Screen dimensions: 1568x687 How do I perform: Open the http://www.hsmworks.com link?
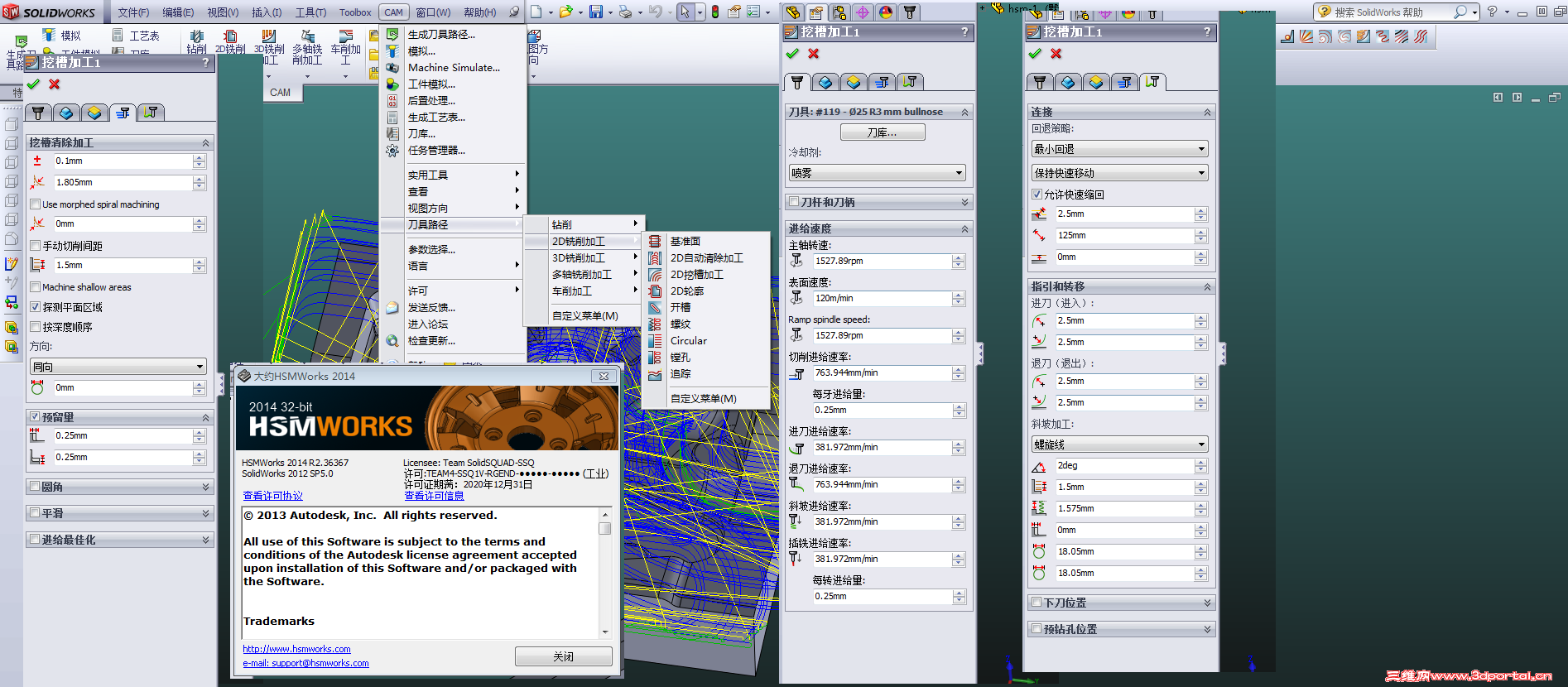[x=296, y=649]
